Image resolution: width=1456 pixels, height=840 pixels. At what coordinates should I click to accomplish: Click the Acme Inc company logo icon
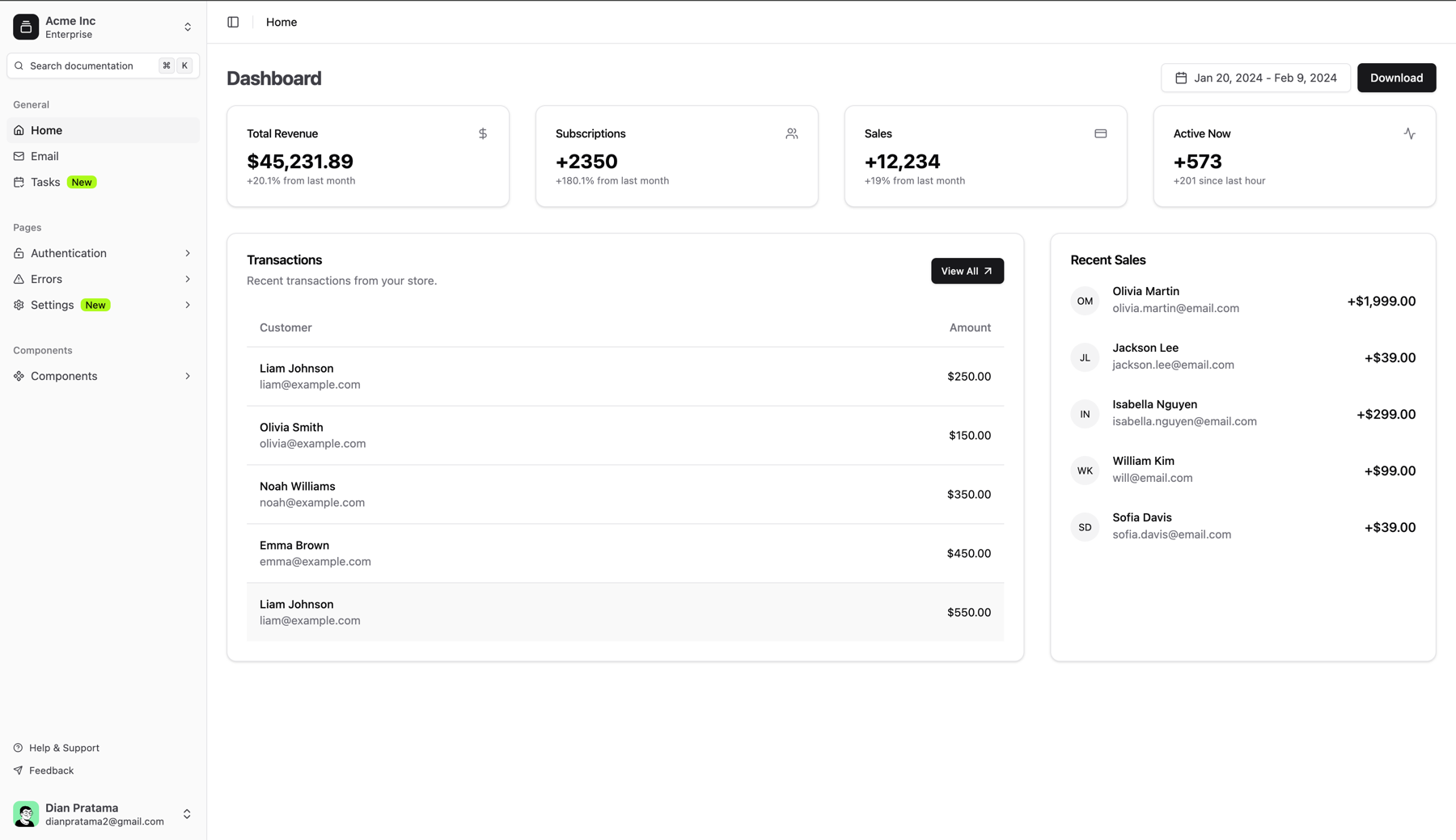tap(25, 26)
